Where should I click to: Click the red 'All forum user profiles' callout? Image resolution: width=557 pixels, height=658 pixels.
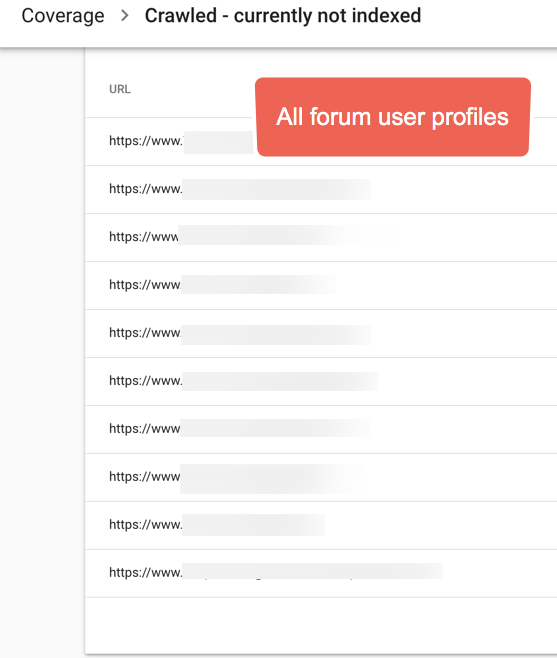point(392,117)
